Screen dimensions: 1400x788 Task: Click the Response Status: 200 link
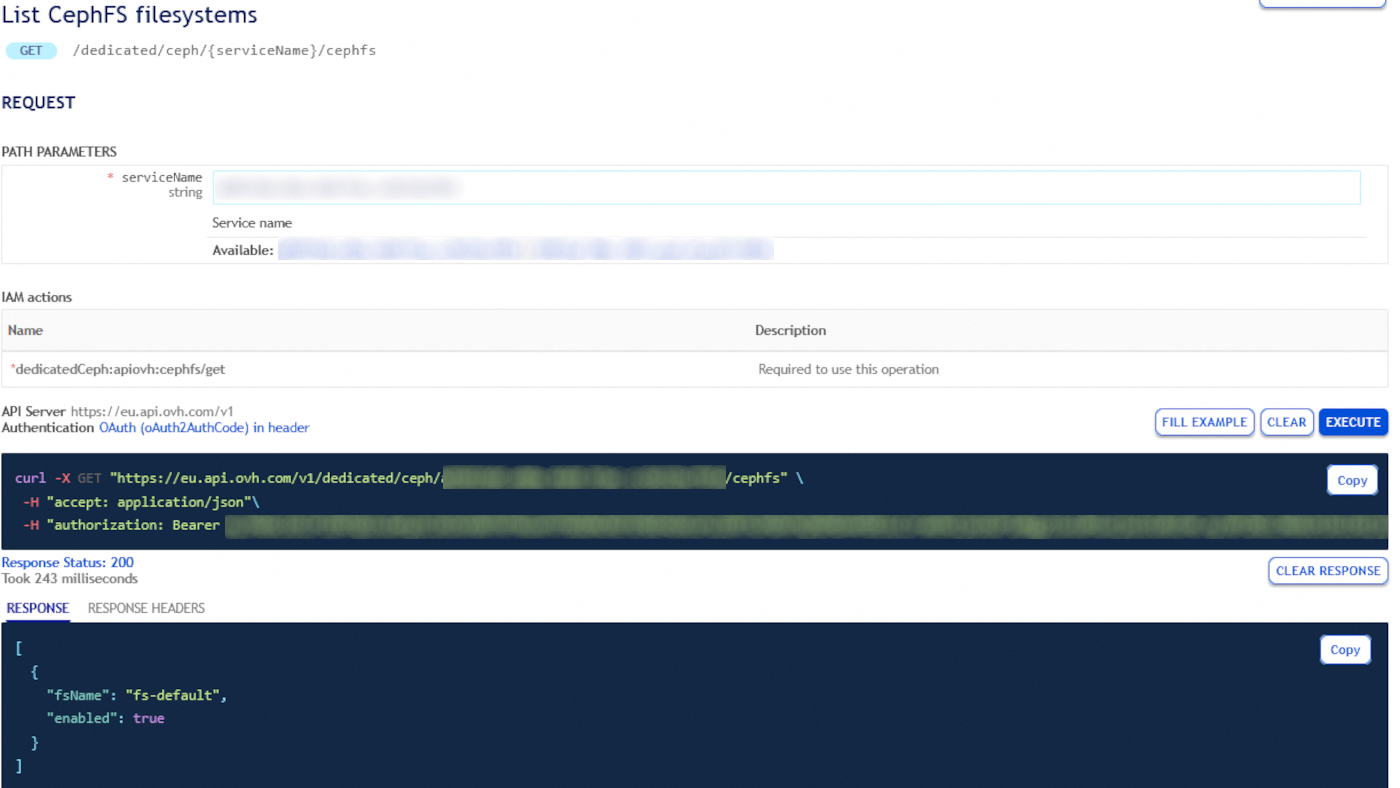click(x=67, y=562)
